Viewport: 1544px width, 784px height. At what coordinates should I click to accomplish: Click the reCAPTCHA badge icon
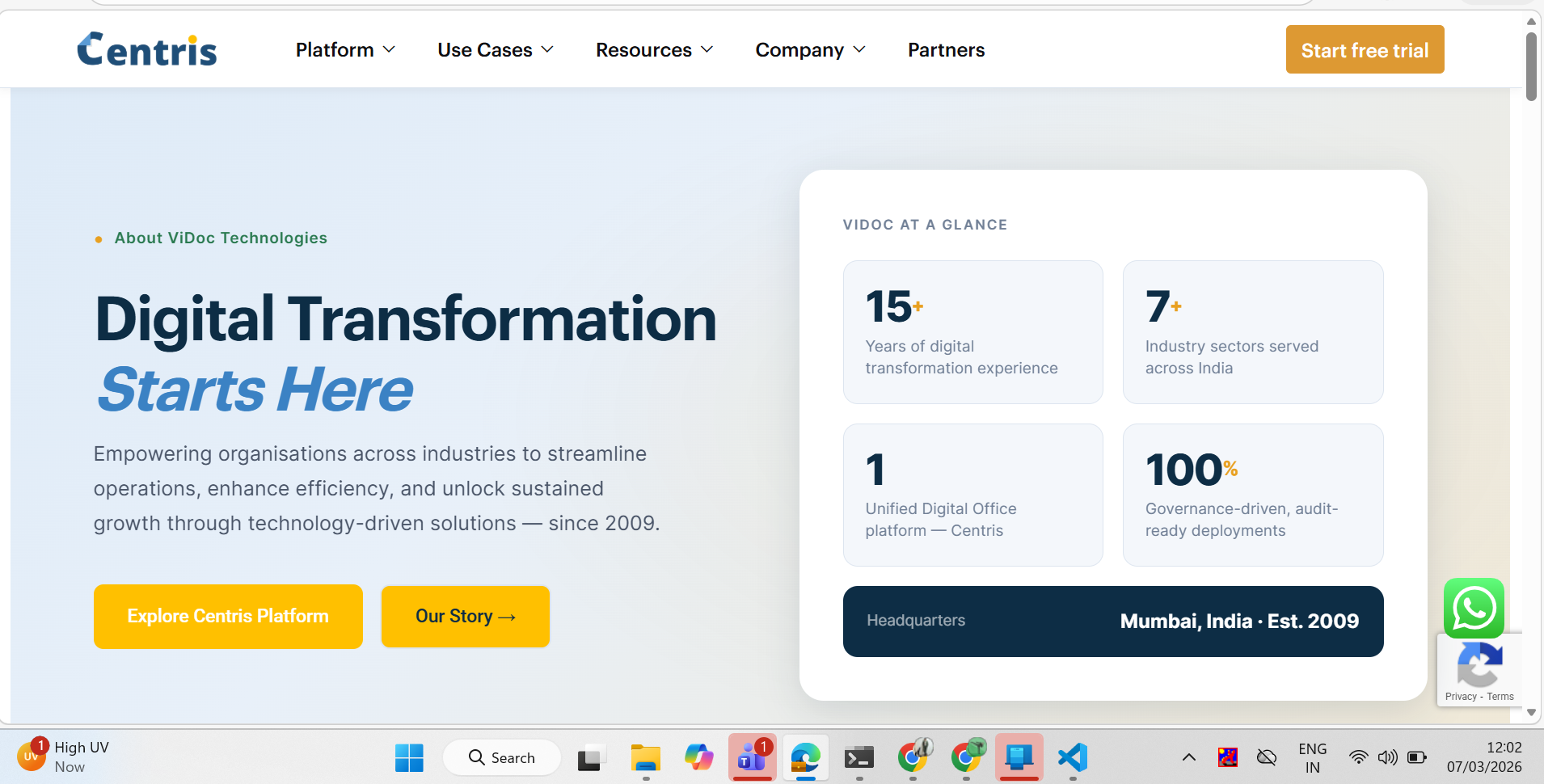coord(1479,665)
